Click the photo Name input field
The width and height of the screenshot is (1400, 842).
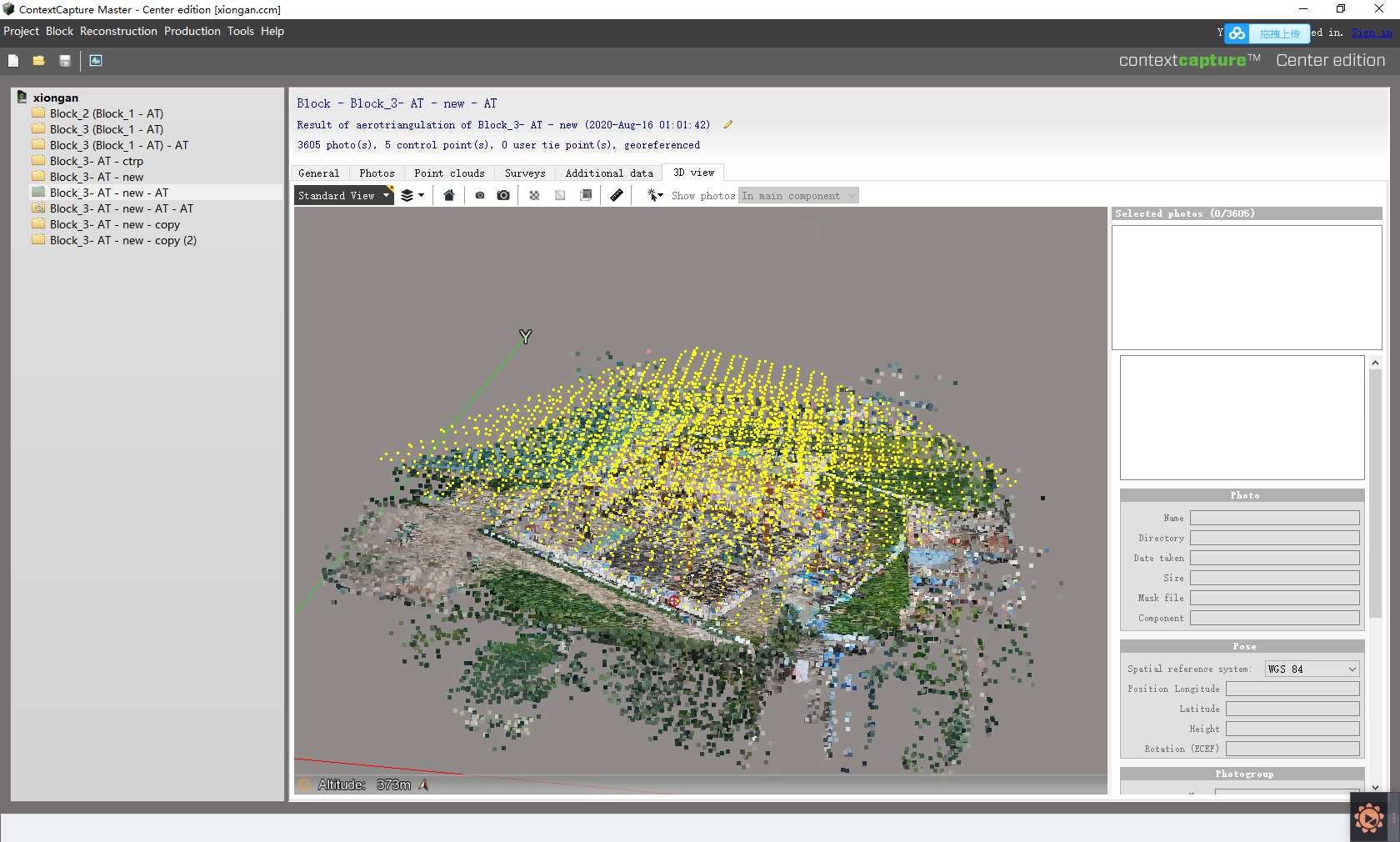tap(1274, 518)
